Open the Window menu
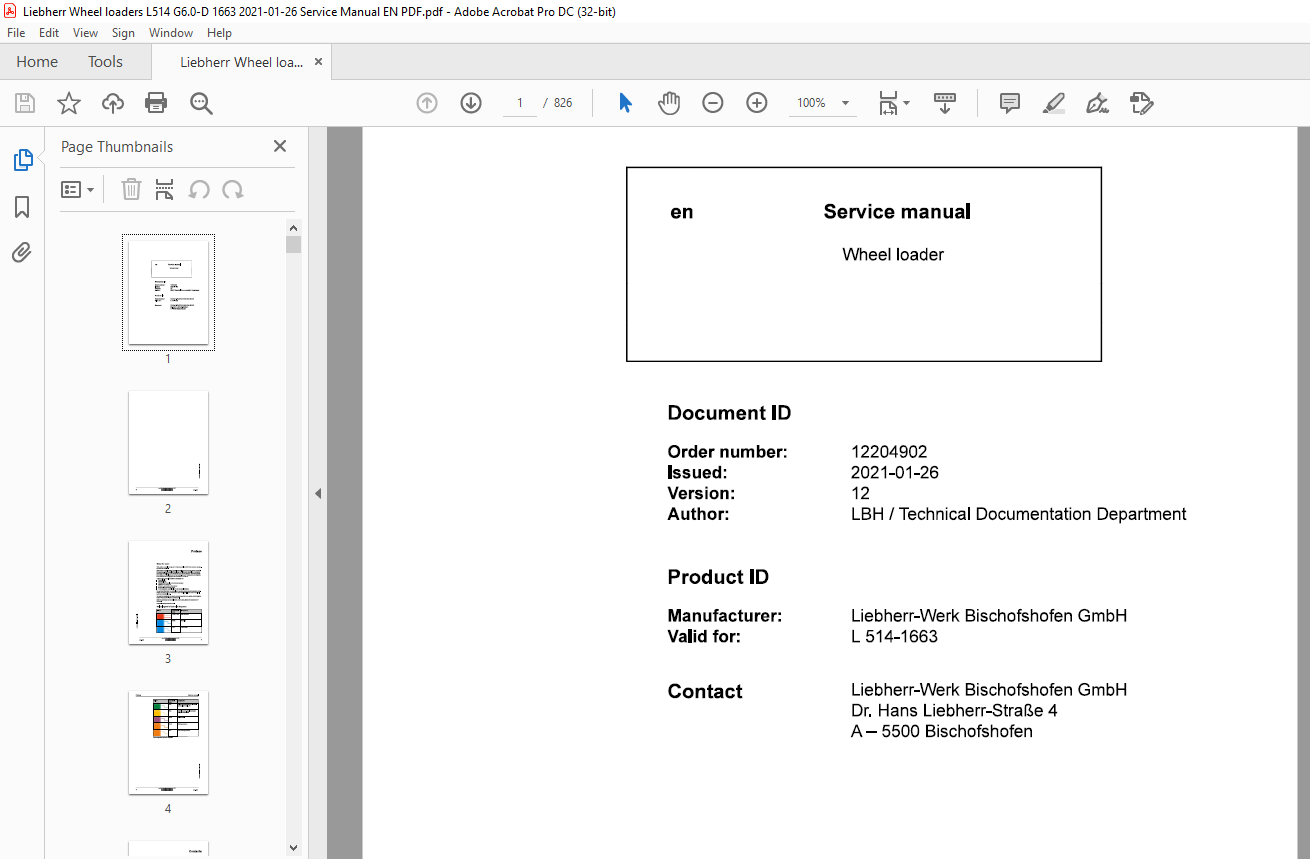1310x859 pixels. [x=171, y=33]
